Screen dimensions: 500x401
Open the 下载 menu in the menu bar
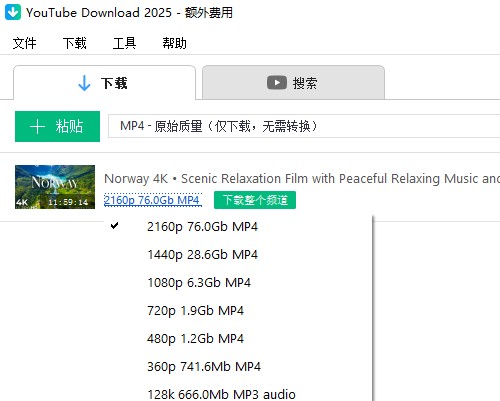click(x=75, y=43)
